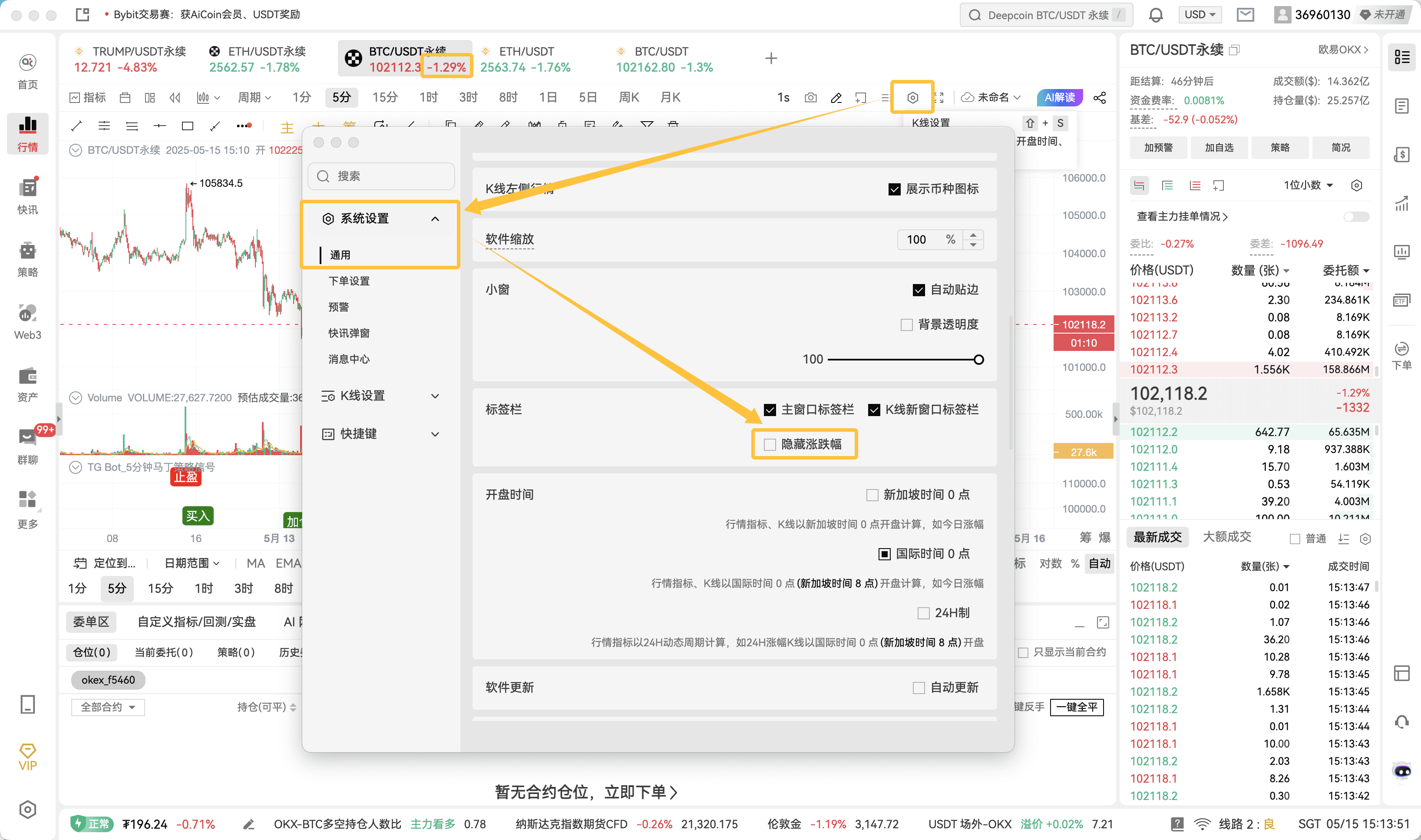Open sidebar settings hexagon icon at bottom left
The height and width of the screenshot is (840, 1421).
tap(27, 810)
